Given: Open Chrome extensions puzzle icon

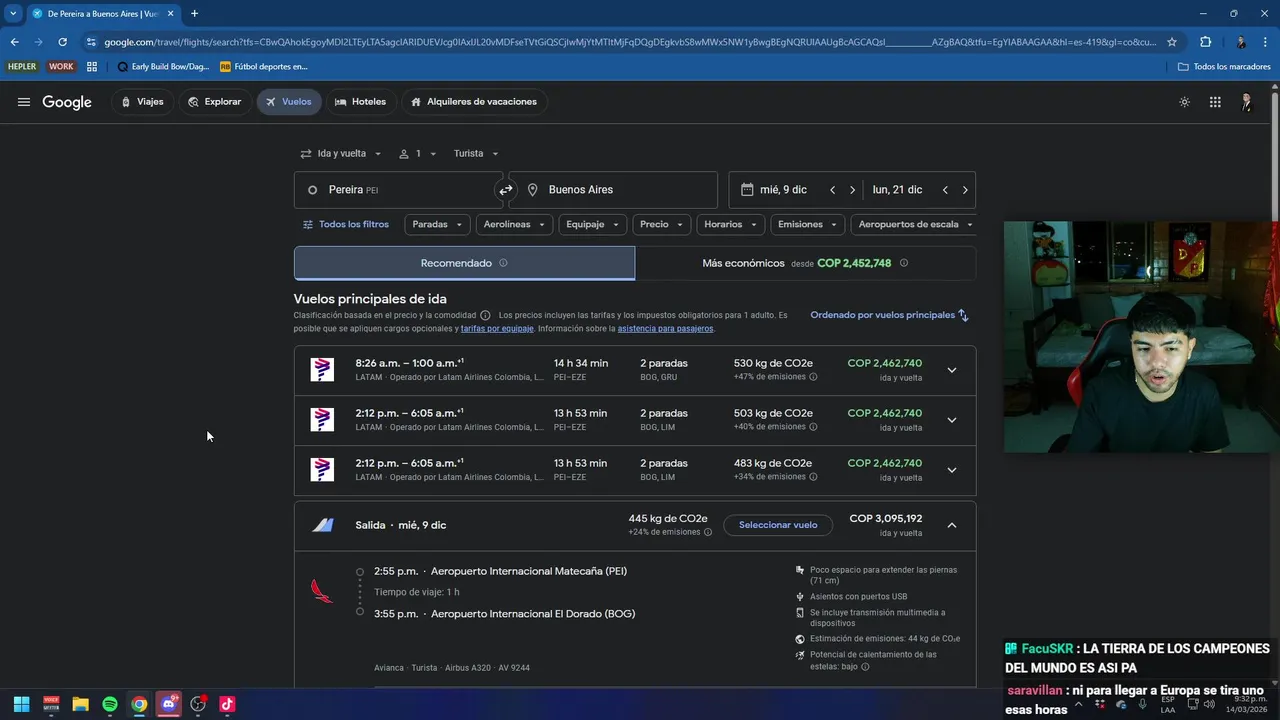Looking at the screenshot, I should 1205,42.
